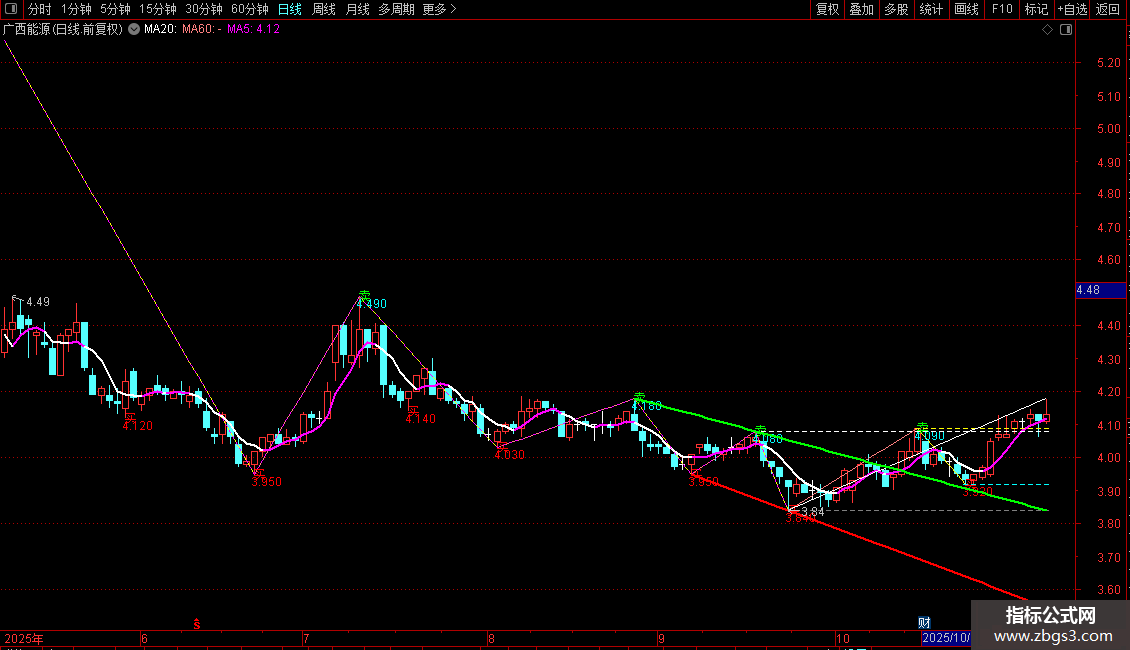Click the 3.60 price axis label
1130x650 pixels.
pyautogui.click(x=1108, y=589)
